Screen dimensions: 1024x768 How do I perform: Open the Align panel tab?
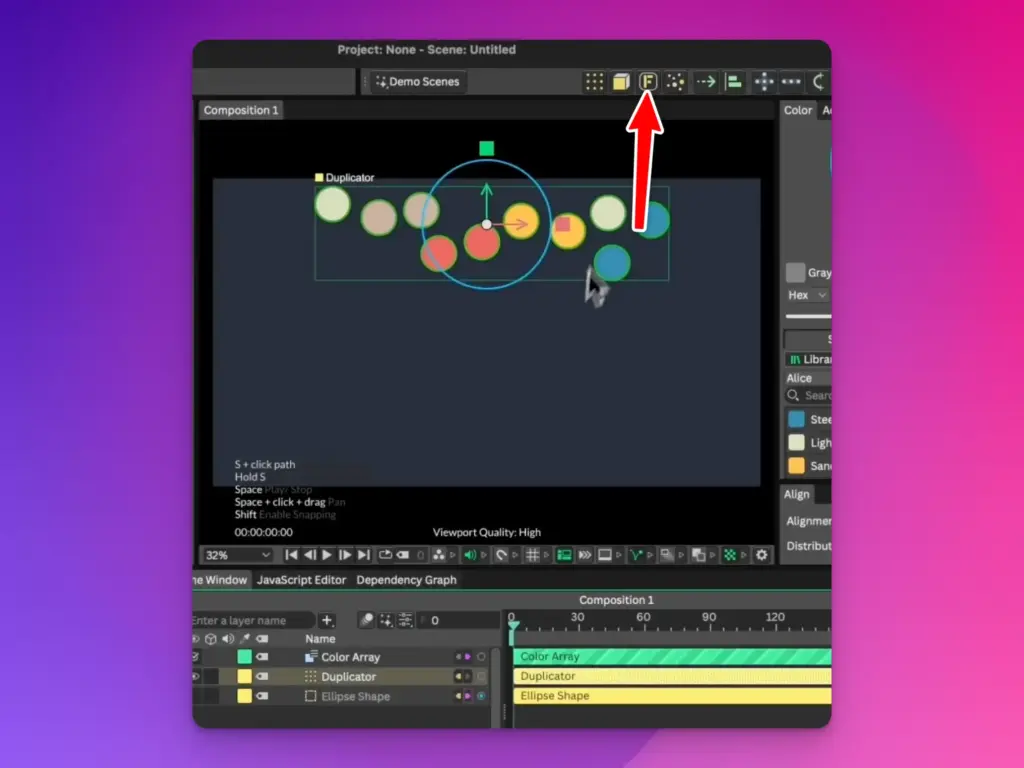(796, 494)
